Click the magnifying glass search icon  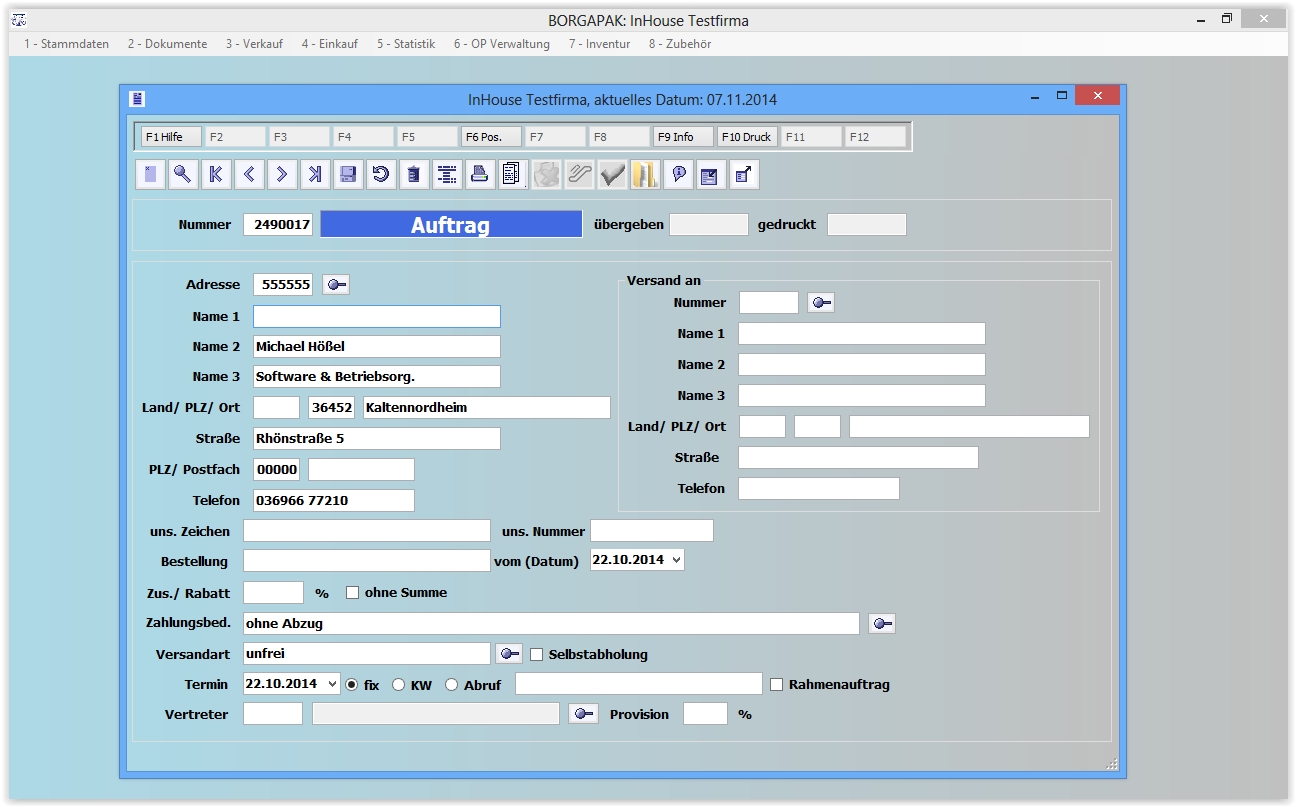183,175
